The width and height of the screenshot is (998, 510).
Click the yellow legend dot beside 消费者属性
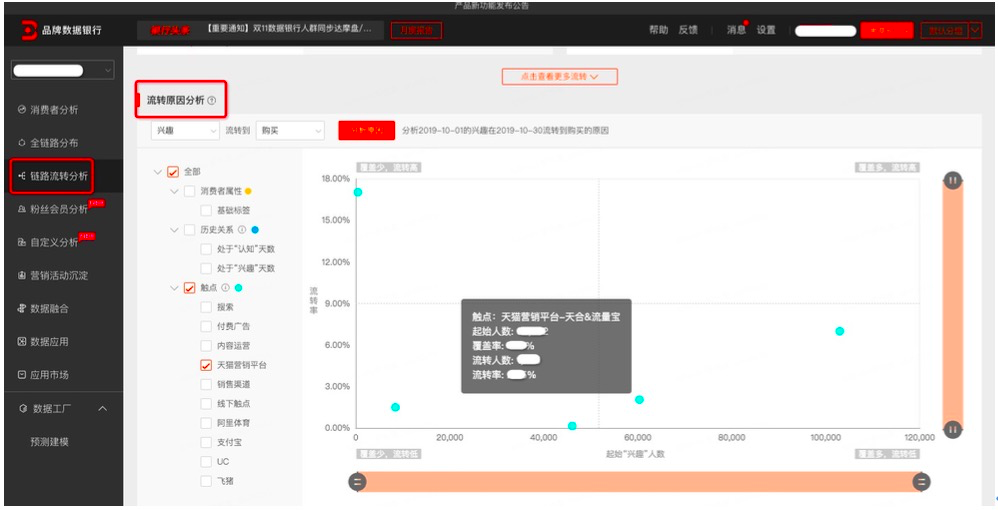pyautogui.click(x=248, y=191)
